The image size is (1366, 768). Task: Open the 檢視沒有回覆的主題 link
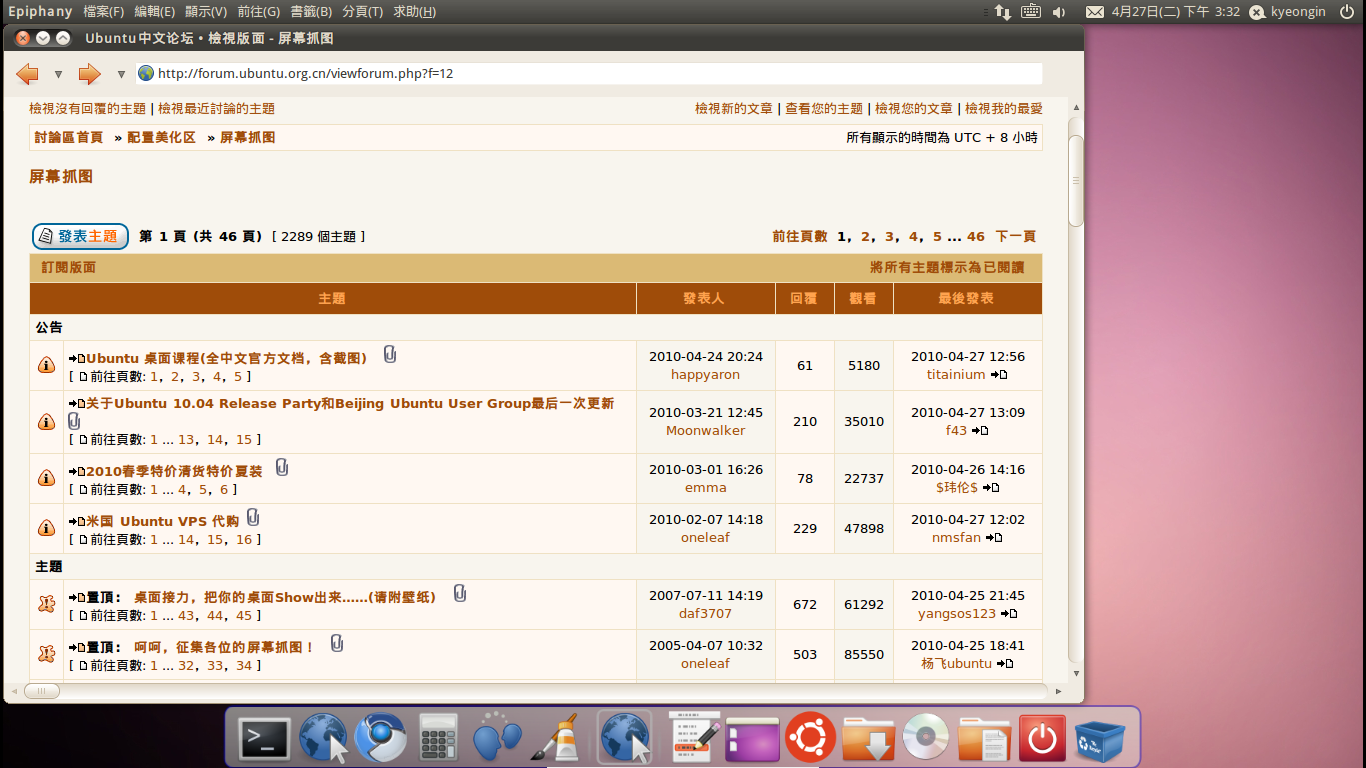pyautogui.click(x=87, y=109)
